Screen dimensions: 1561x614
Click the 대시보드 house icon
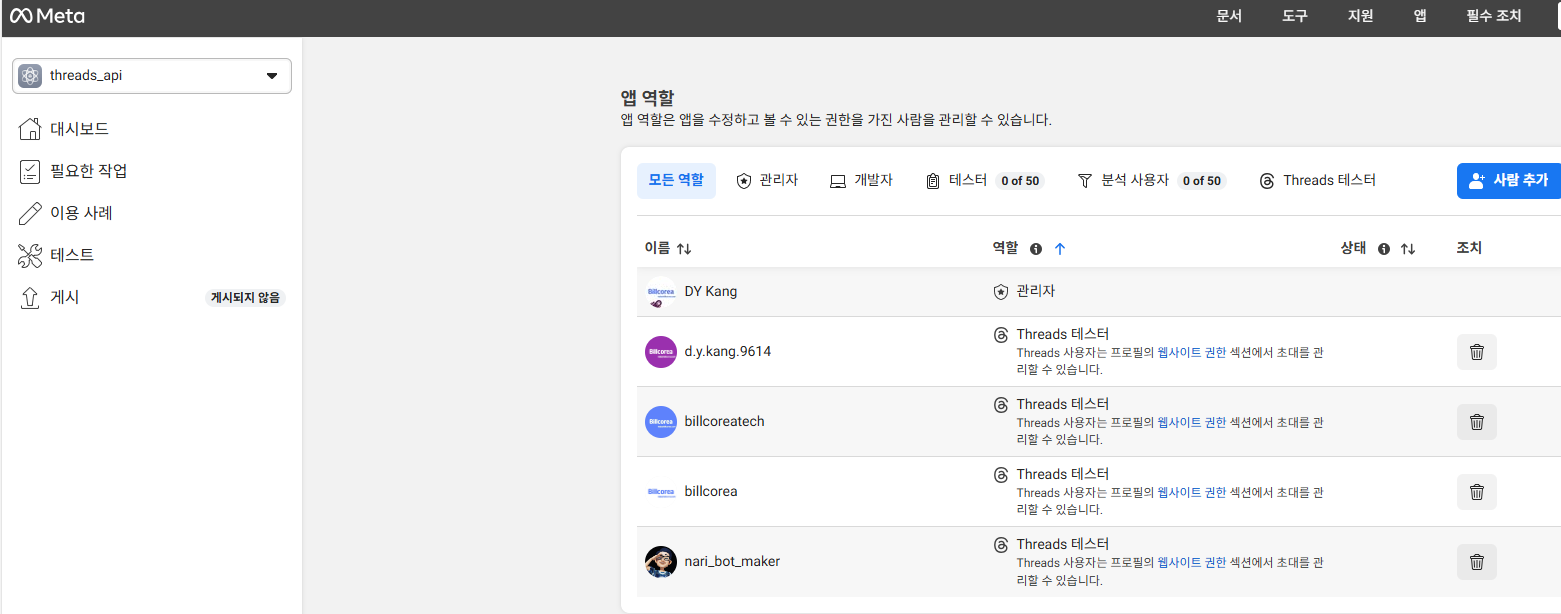[x=30, y=129]
